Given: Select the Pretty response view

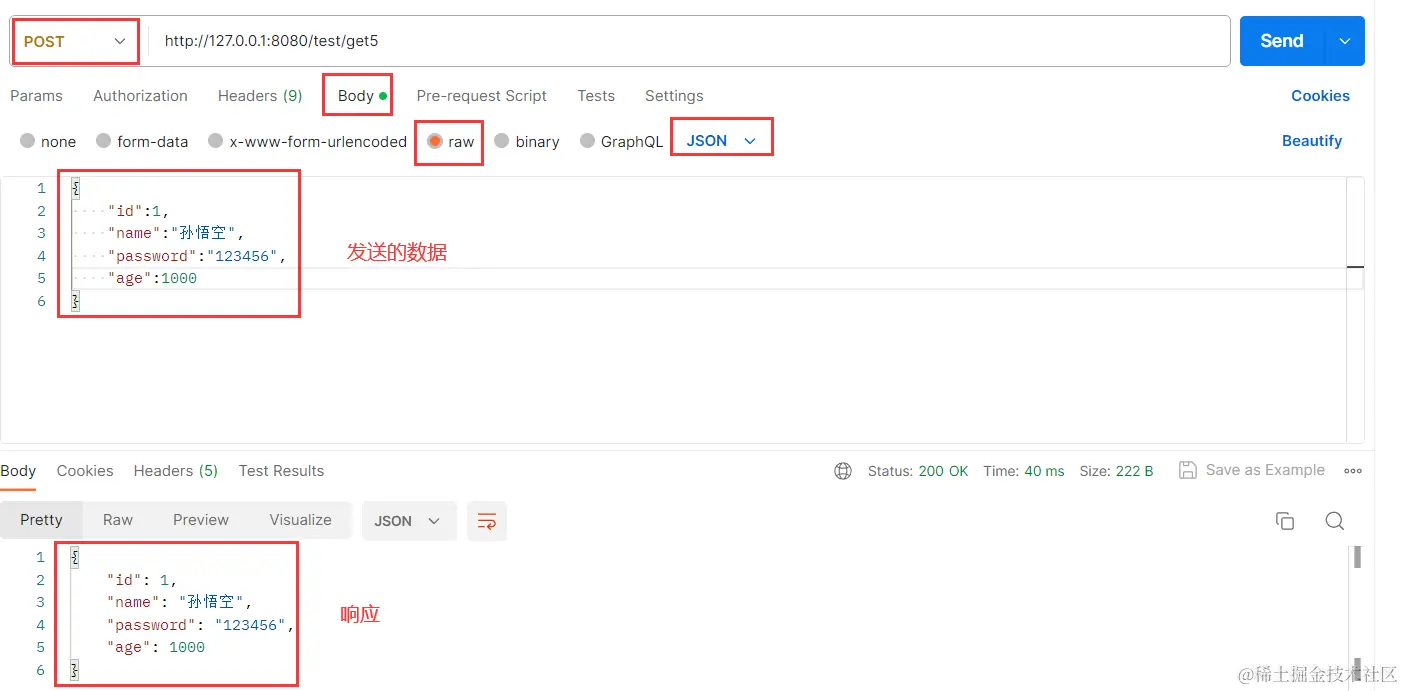Looking at the screenshot, I should point(41,520).
